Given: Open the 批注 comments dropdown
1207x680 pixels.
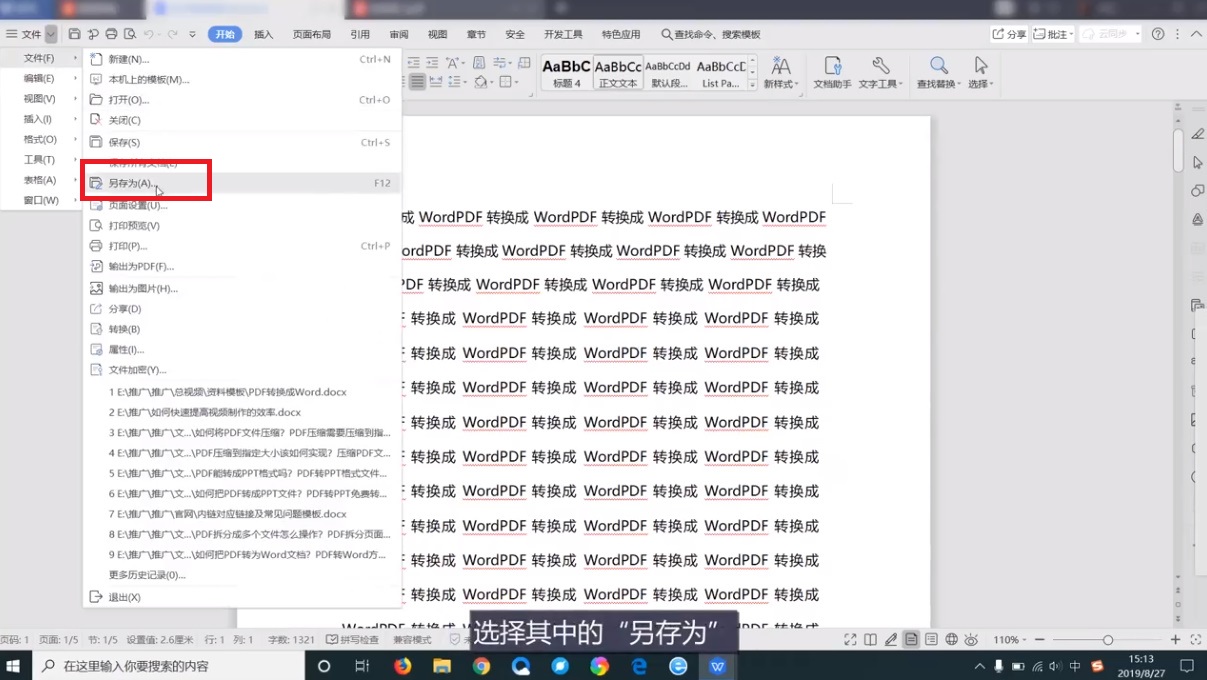Looking at the screenshot, I should click(1053, 34).
